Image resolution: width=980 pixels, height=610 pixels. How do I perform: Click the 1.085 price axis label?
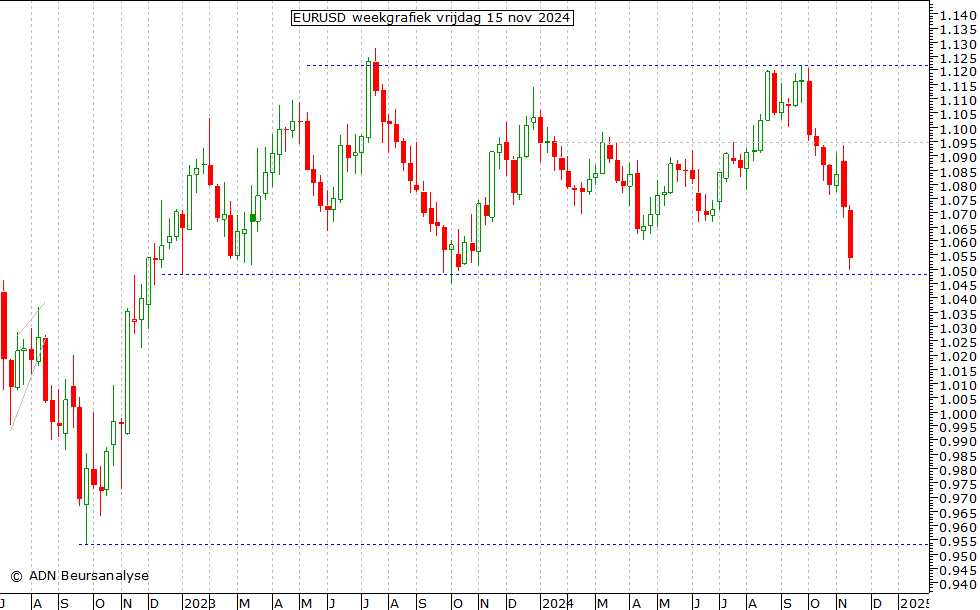(x=958, y=172)
